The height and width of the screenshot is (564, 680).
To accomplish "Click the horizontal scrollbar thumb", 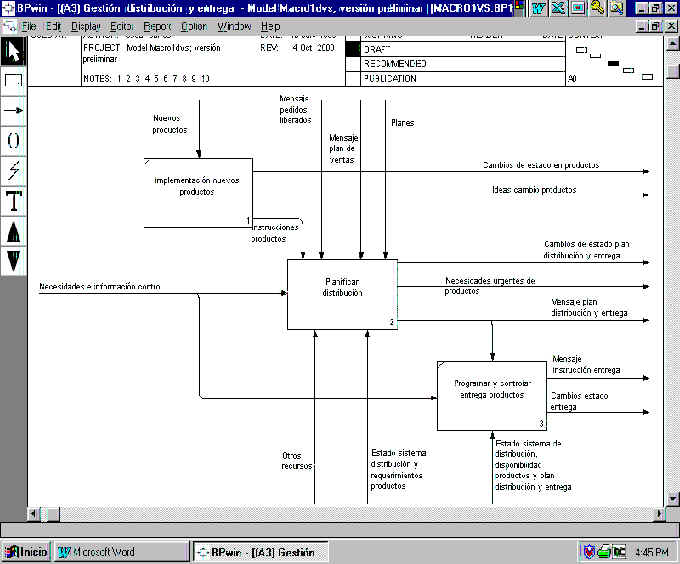I will [x=52, y=514].
